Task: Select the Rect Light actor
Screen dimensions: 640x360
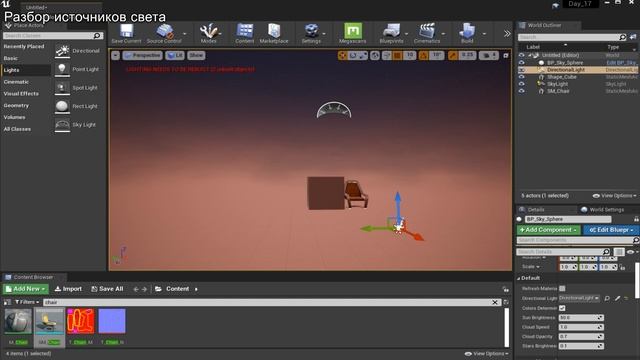Action: click(78, 106)
